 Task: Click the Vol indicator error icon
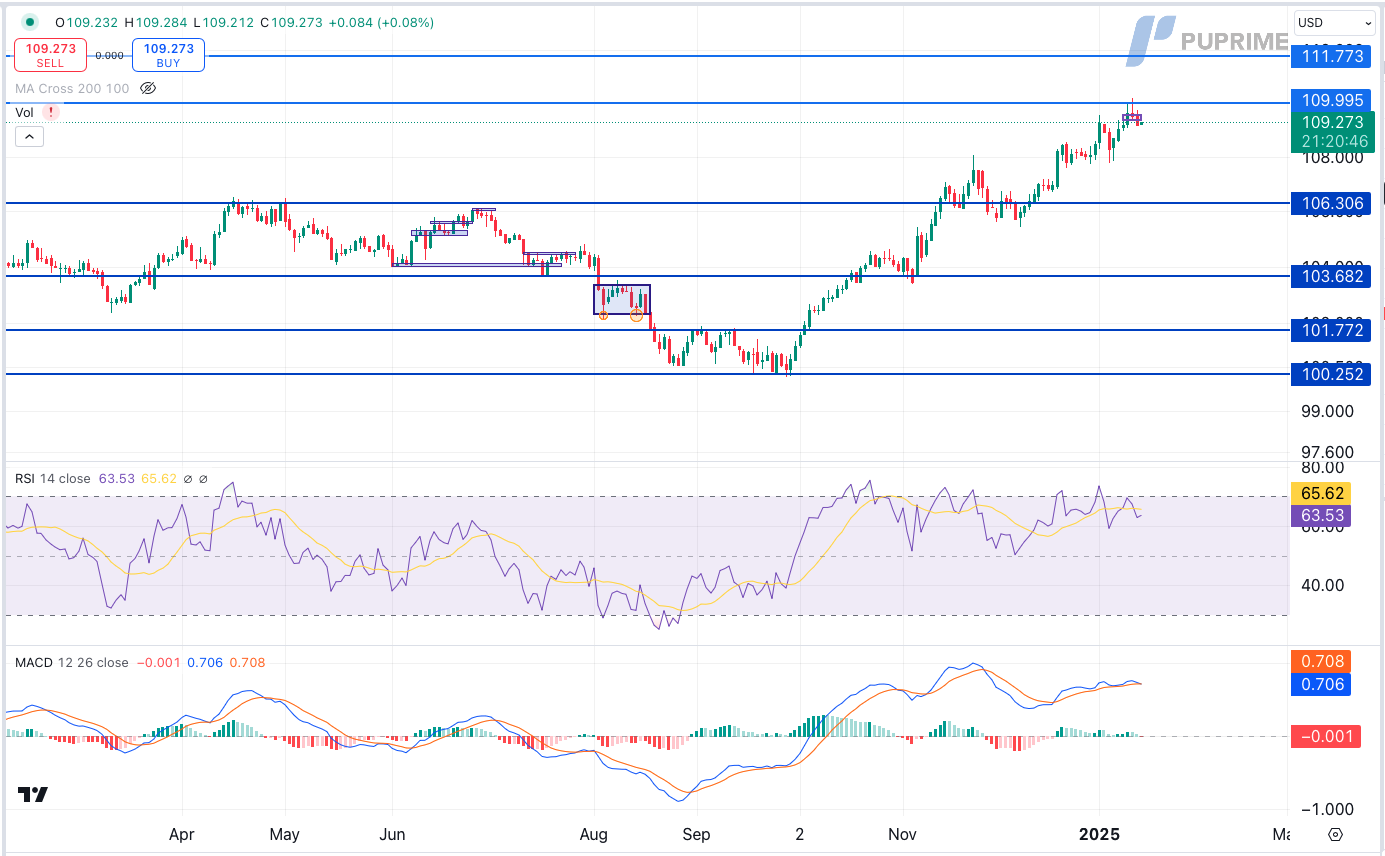pyautogui.click(x=51, y=113)
